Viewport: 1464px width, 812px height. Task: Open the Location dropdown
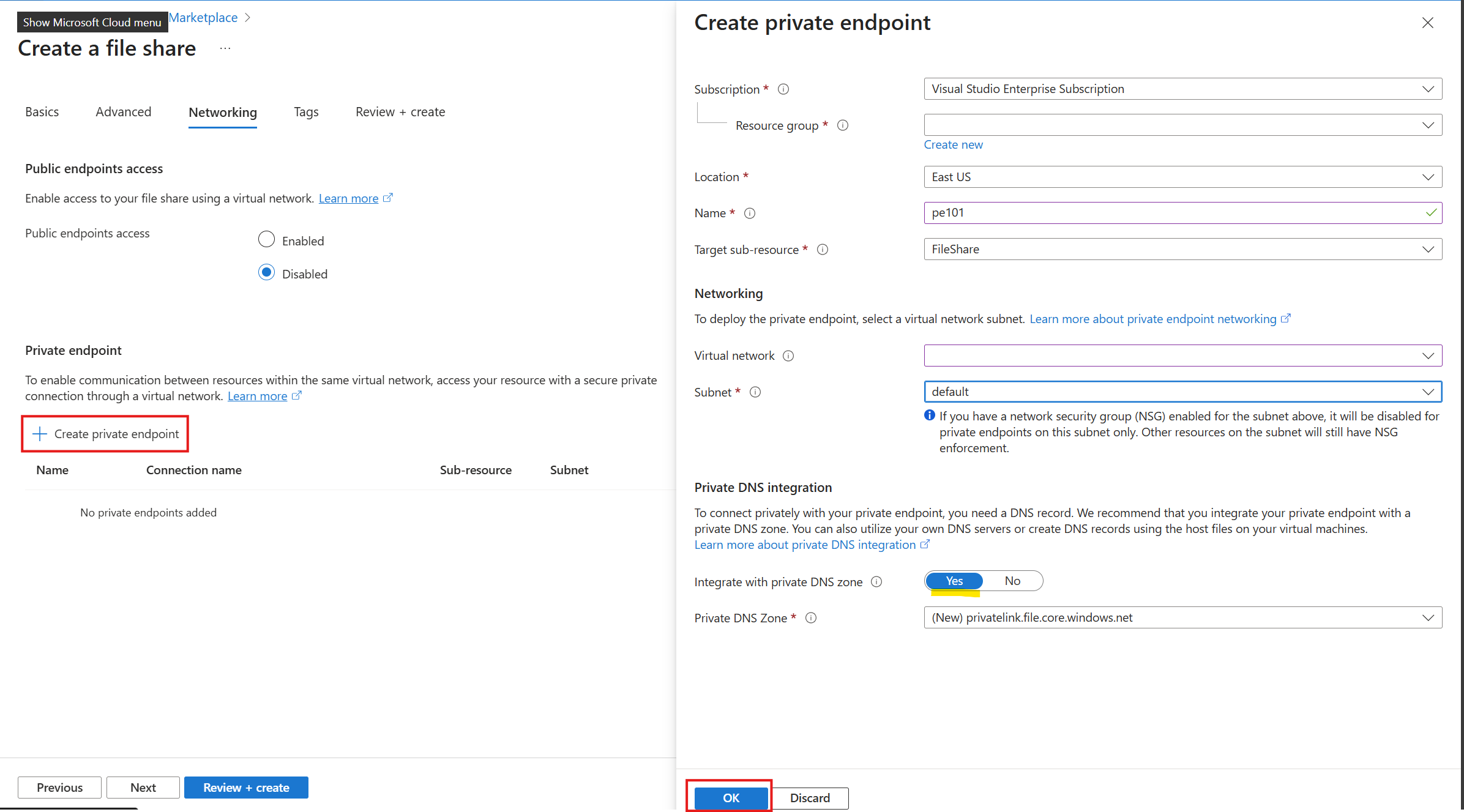[x=1182, y=177]
